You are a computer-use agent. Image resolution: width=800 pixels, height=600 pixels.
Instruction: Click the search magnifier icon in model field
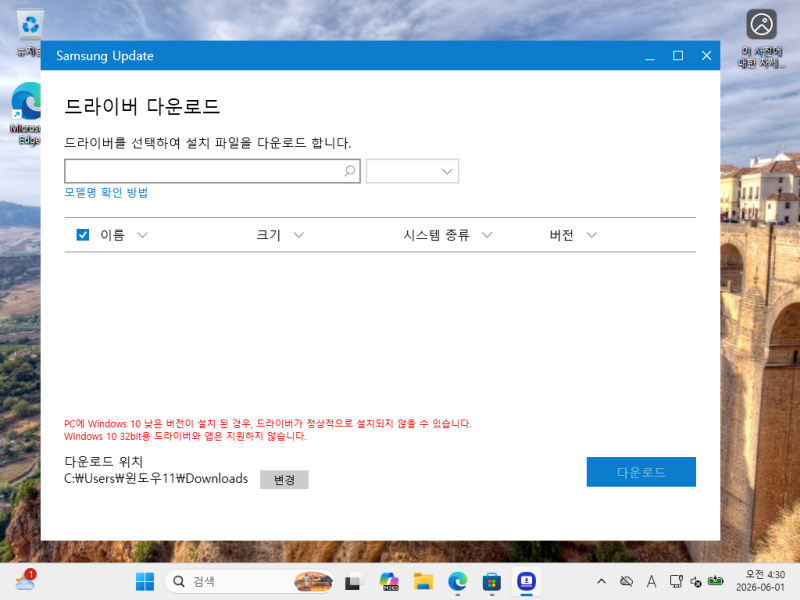(x=349, y=171)
